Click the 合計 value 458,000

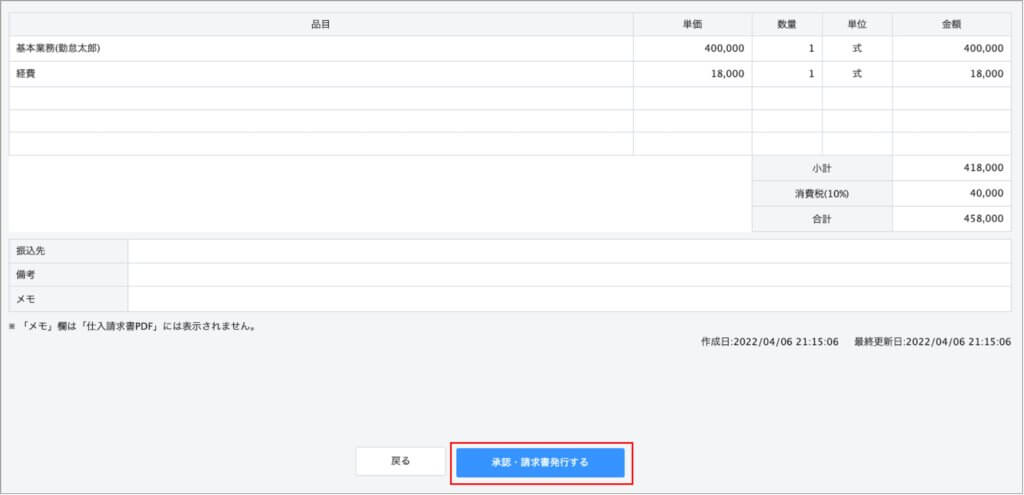pyautogui.click(x=951, y=218)
